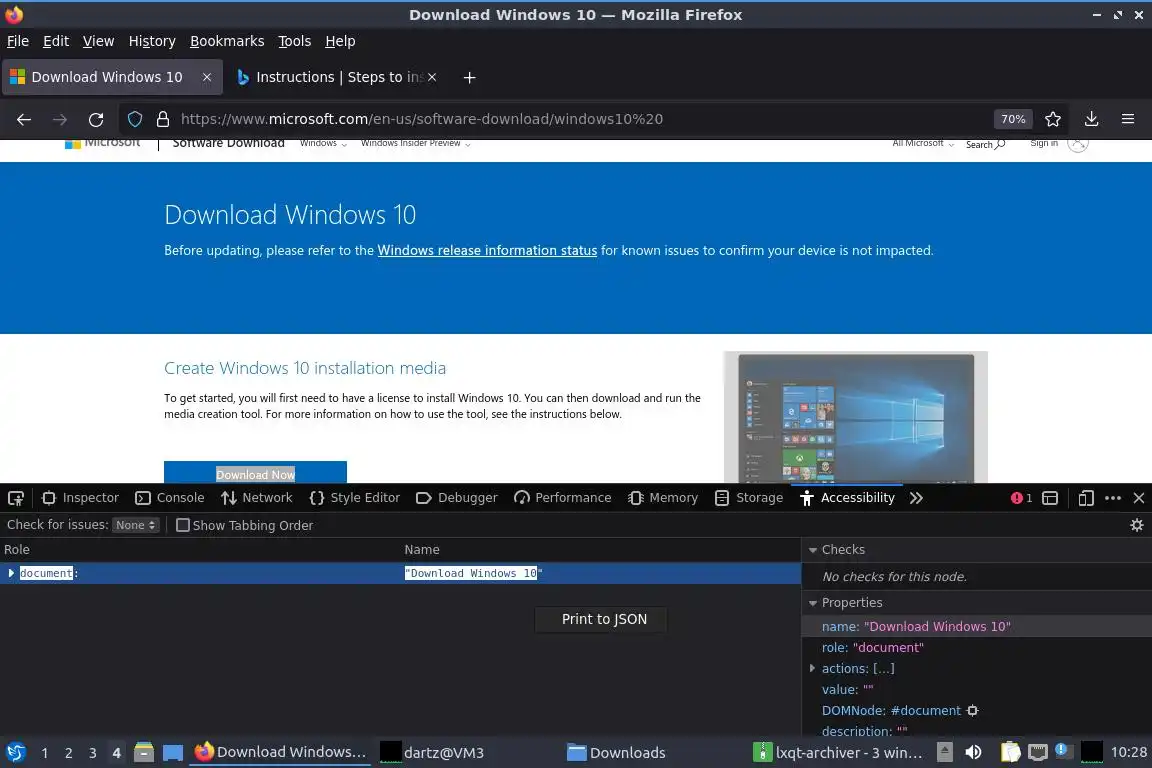Screen dimensions: 1152x768
Task: Open the Style Editor panel
Action: (x=354, y=498)
